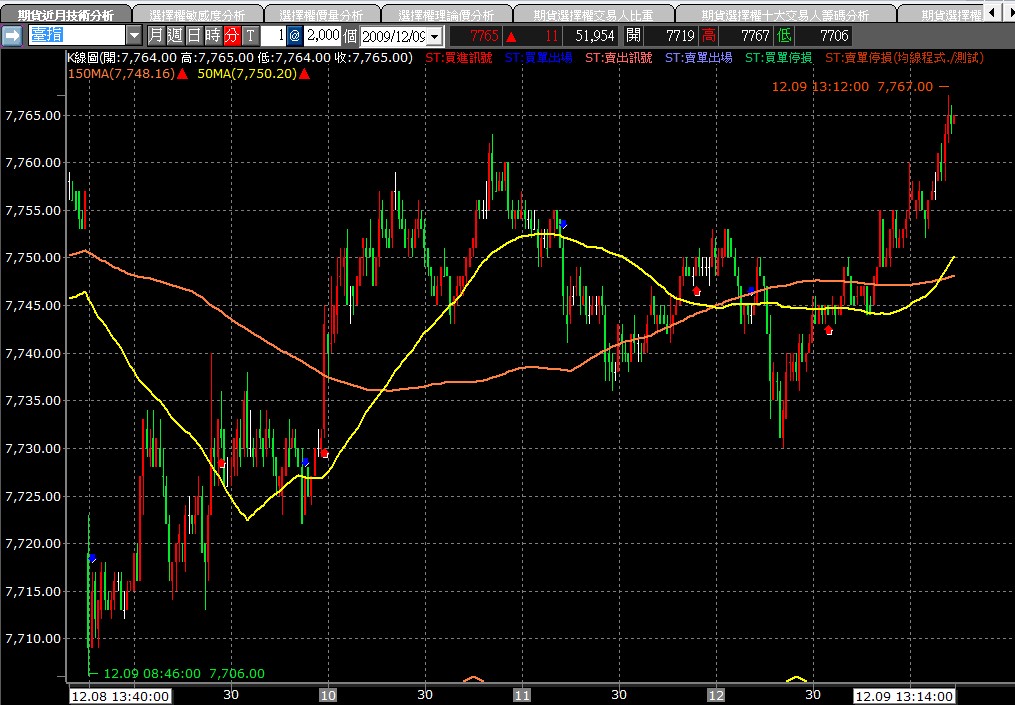Click the high price value 7767
The image size is (1015, 705).
tap(755, 36)
